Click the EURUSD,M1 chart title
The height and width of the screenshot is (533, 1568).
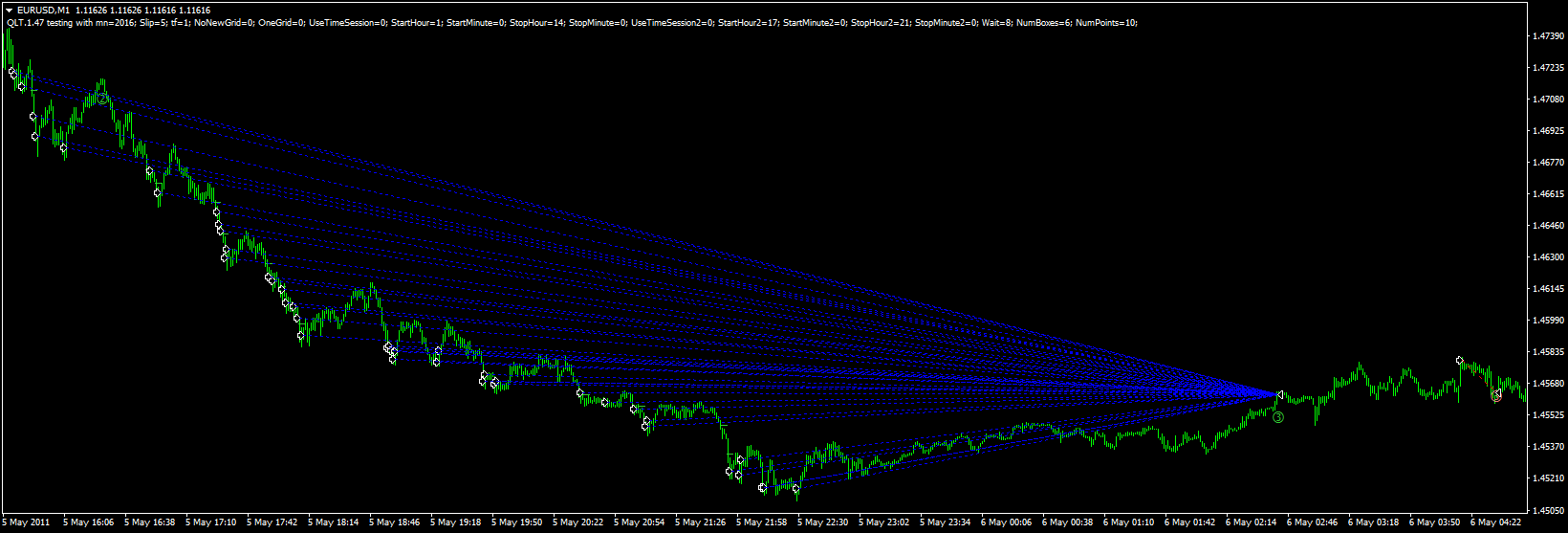[43, 11]
